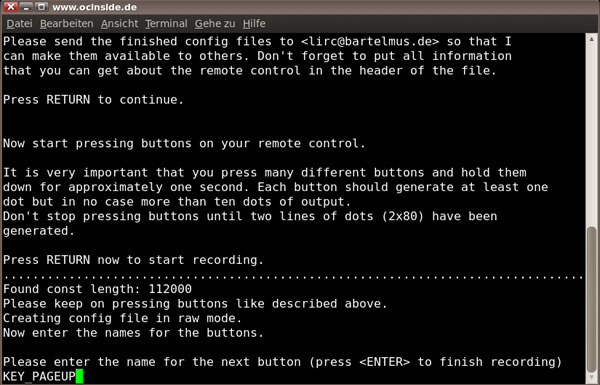Image resolution: width=600 pixels, height=385 pixels.
Task: Minimize the terminal window
Action: pos(26,7)
